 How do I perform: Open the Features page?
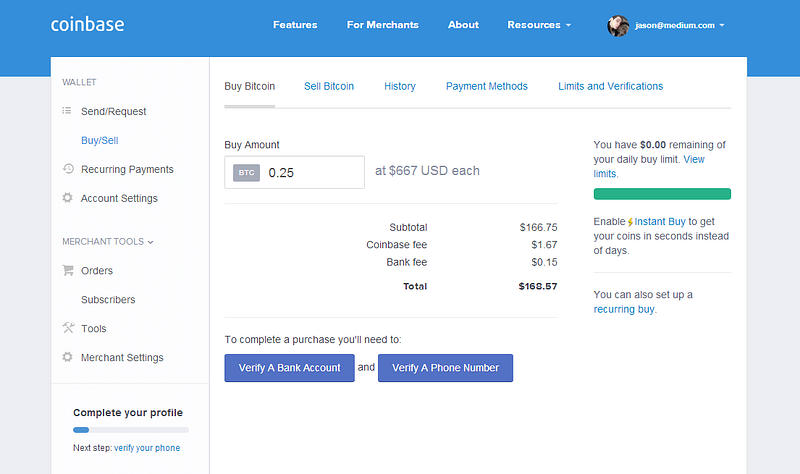tap(295, 25)
